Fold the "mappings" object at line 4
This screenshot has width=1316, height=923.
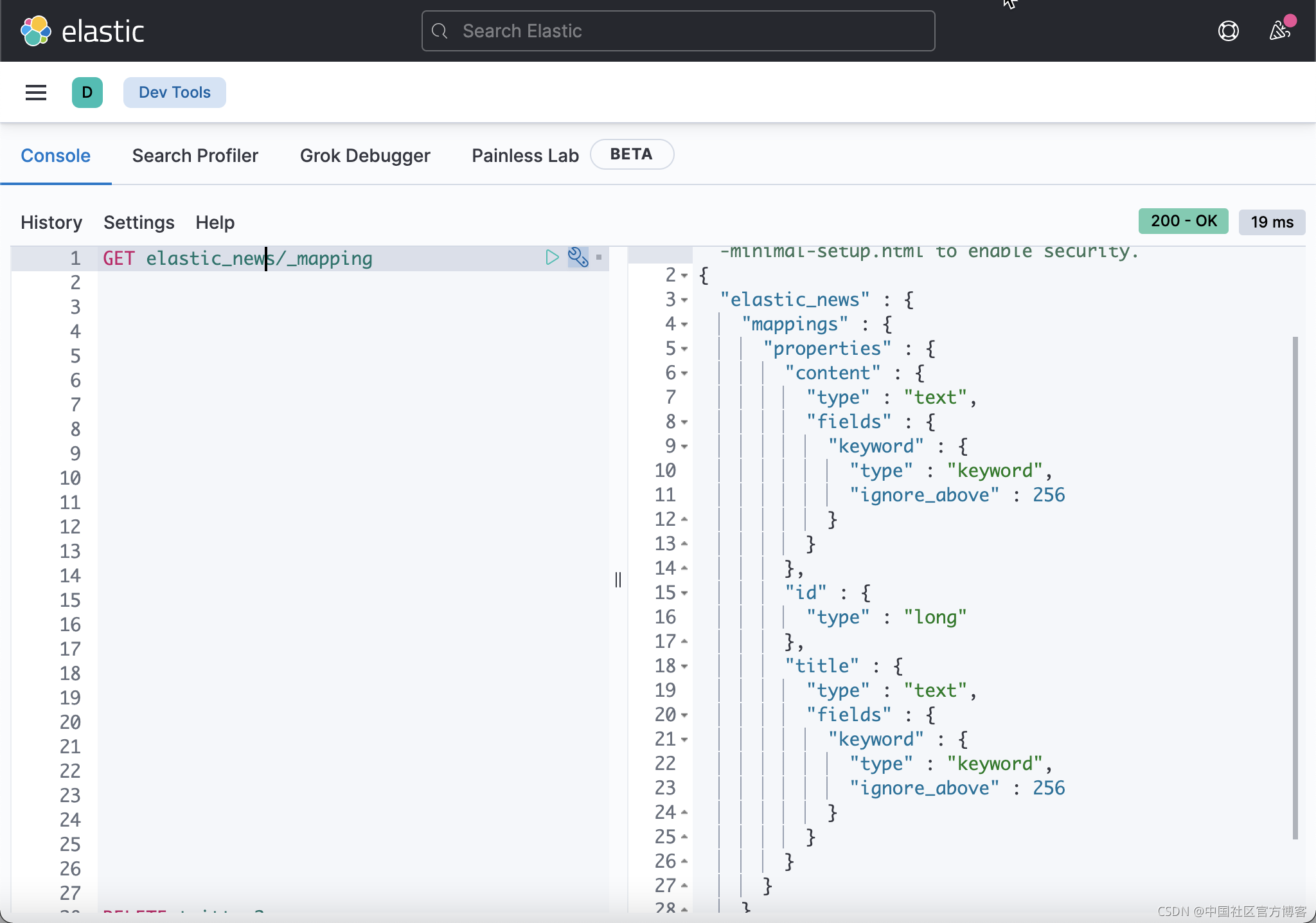(x=684, y=325)
